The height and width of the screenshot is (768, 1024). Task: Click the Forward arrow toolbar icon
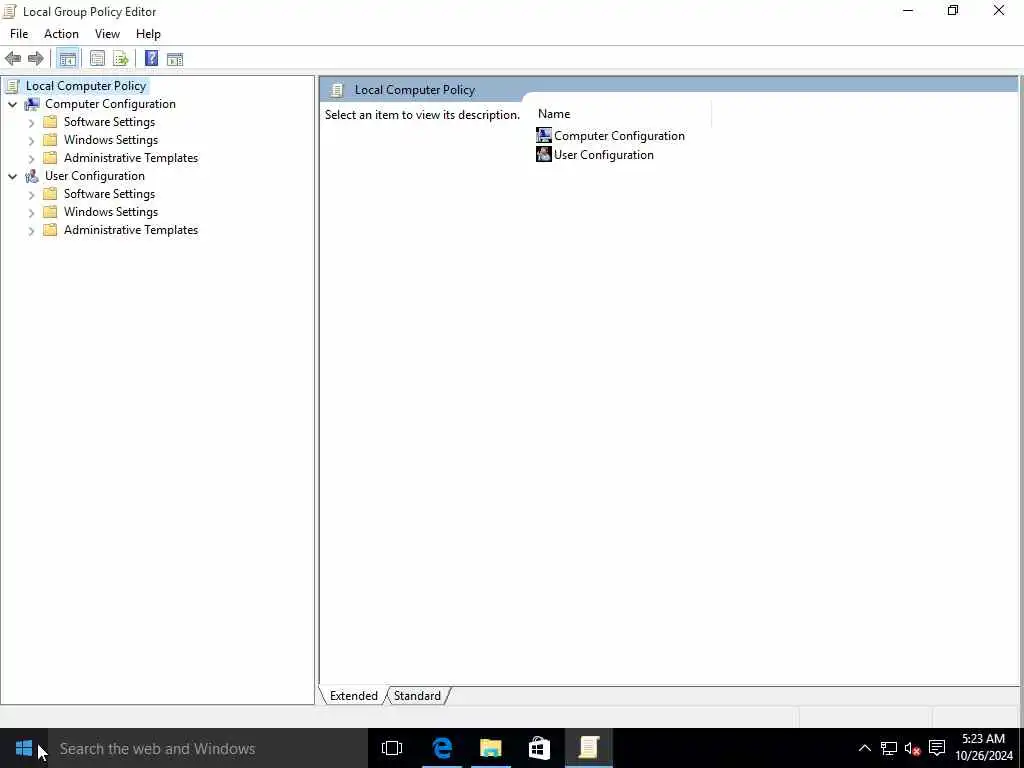pos(36,59)
